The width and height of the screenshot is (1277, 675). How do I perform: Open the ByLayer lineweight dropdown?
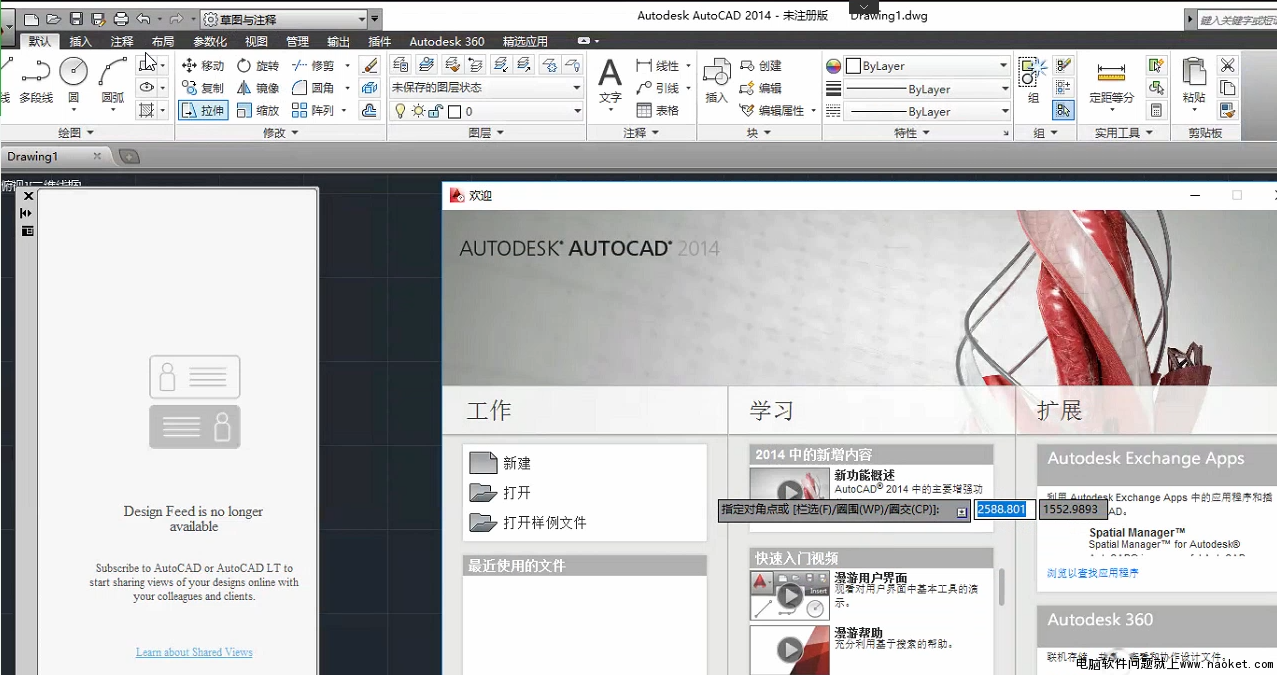tap(927, 89)
